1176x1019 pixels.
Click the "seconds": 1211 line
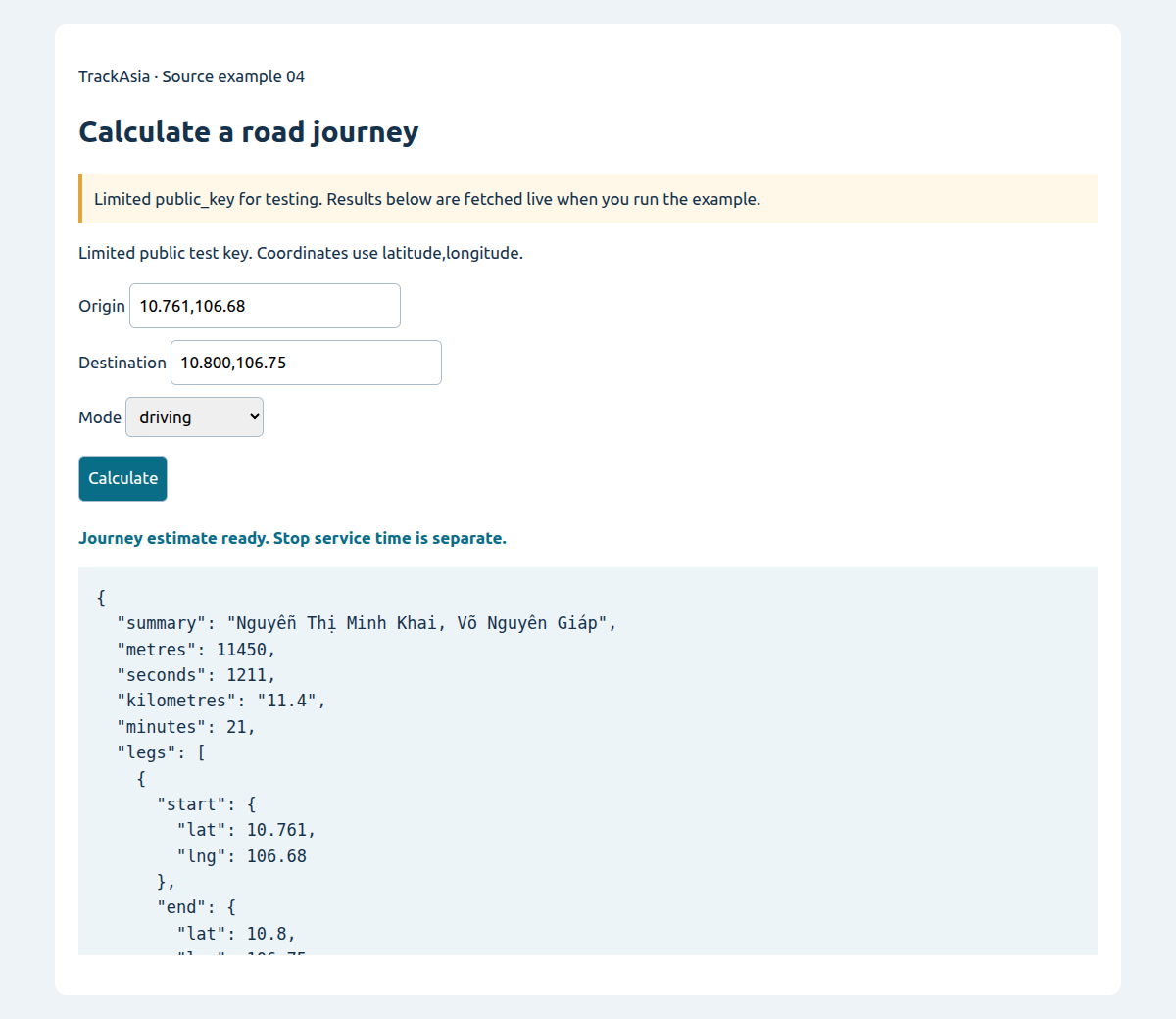point(196,675)
